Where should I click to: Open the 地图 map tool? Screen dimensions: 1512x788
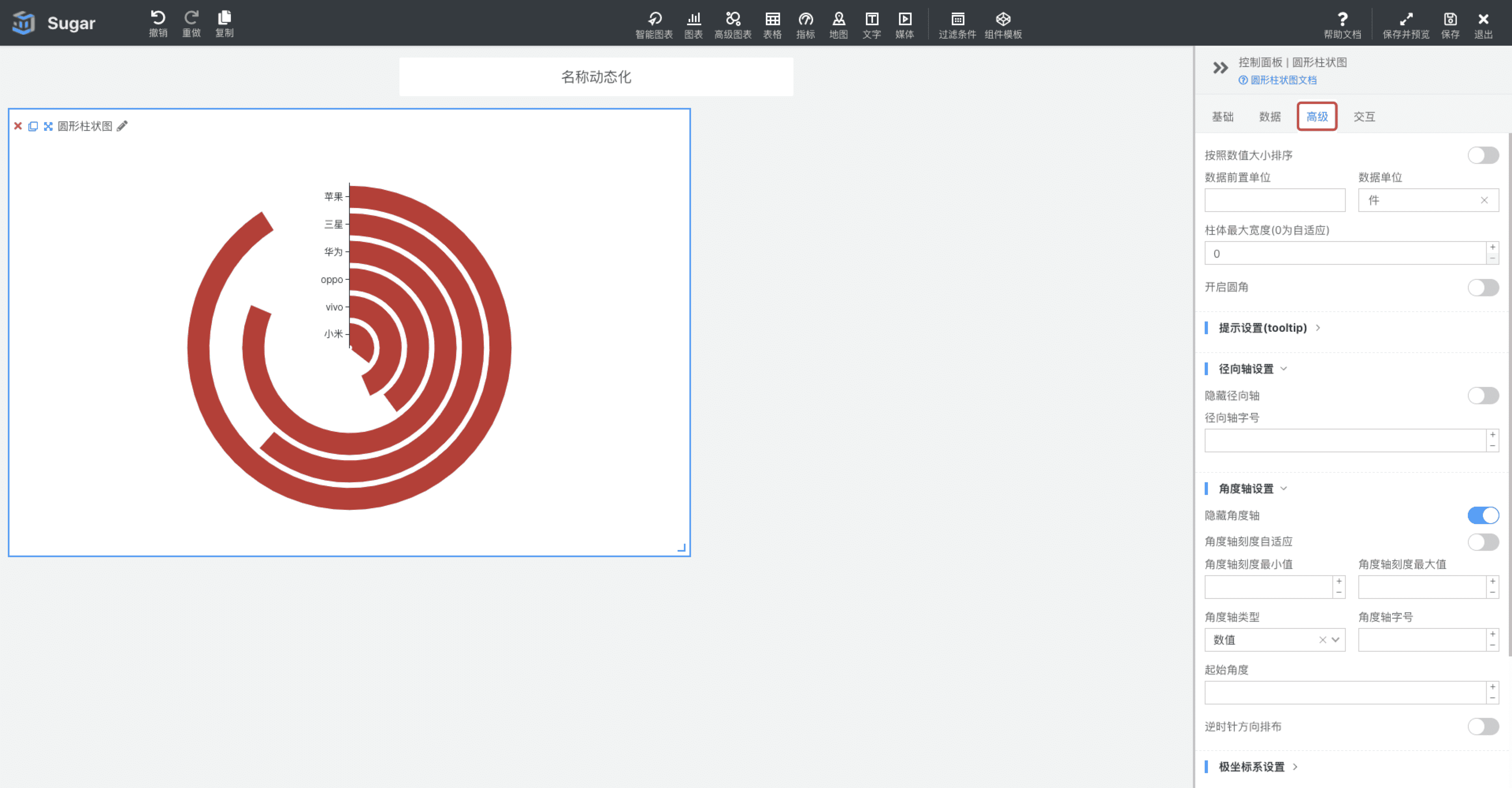[x=838, y=25]
